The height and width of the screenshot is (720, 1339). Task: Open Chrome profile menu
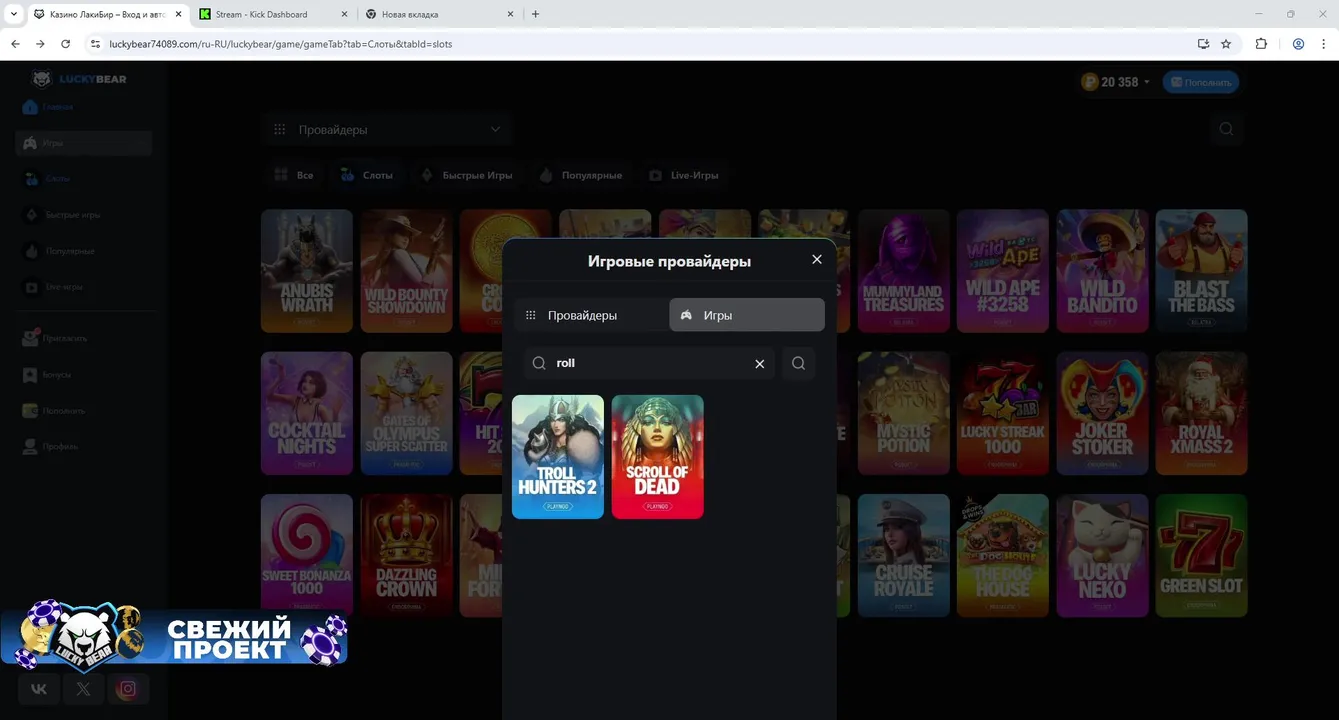coord(1298,44)
